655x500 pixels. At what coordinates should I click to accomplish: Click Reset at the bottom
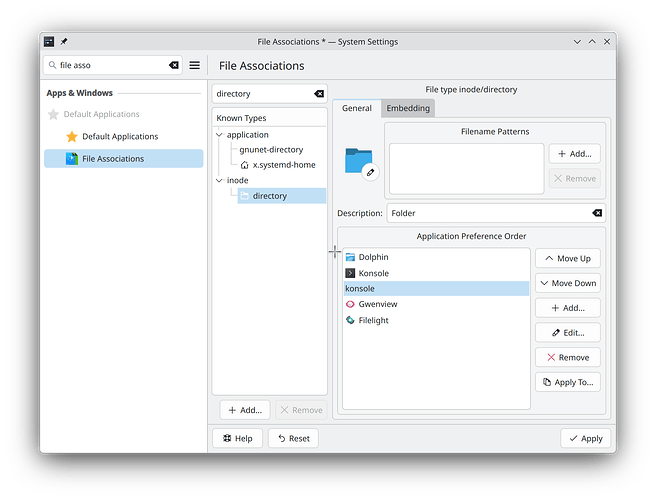pyautogui.click(x=292, y=438)
